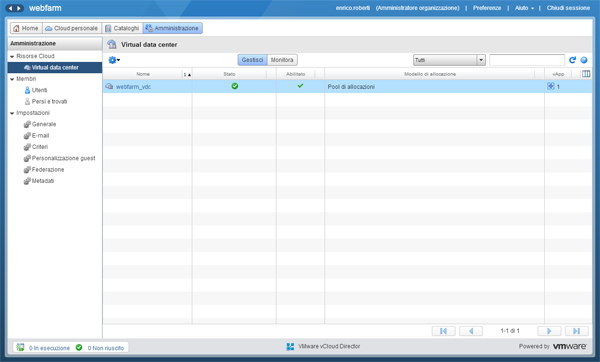Click Chiudi sessione to log out

pyautogui.click(x=568, y=8)
